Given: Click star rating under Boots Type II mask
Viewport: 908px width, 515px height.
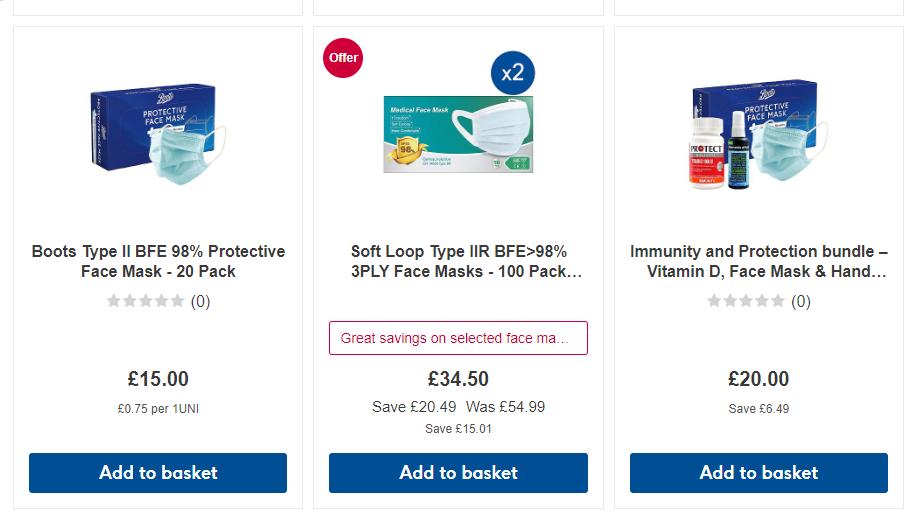Looking at the screenshot, I should point(146,301).
